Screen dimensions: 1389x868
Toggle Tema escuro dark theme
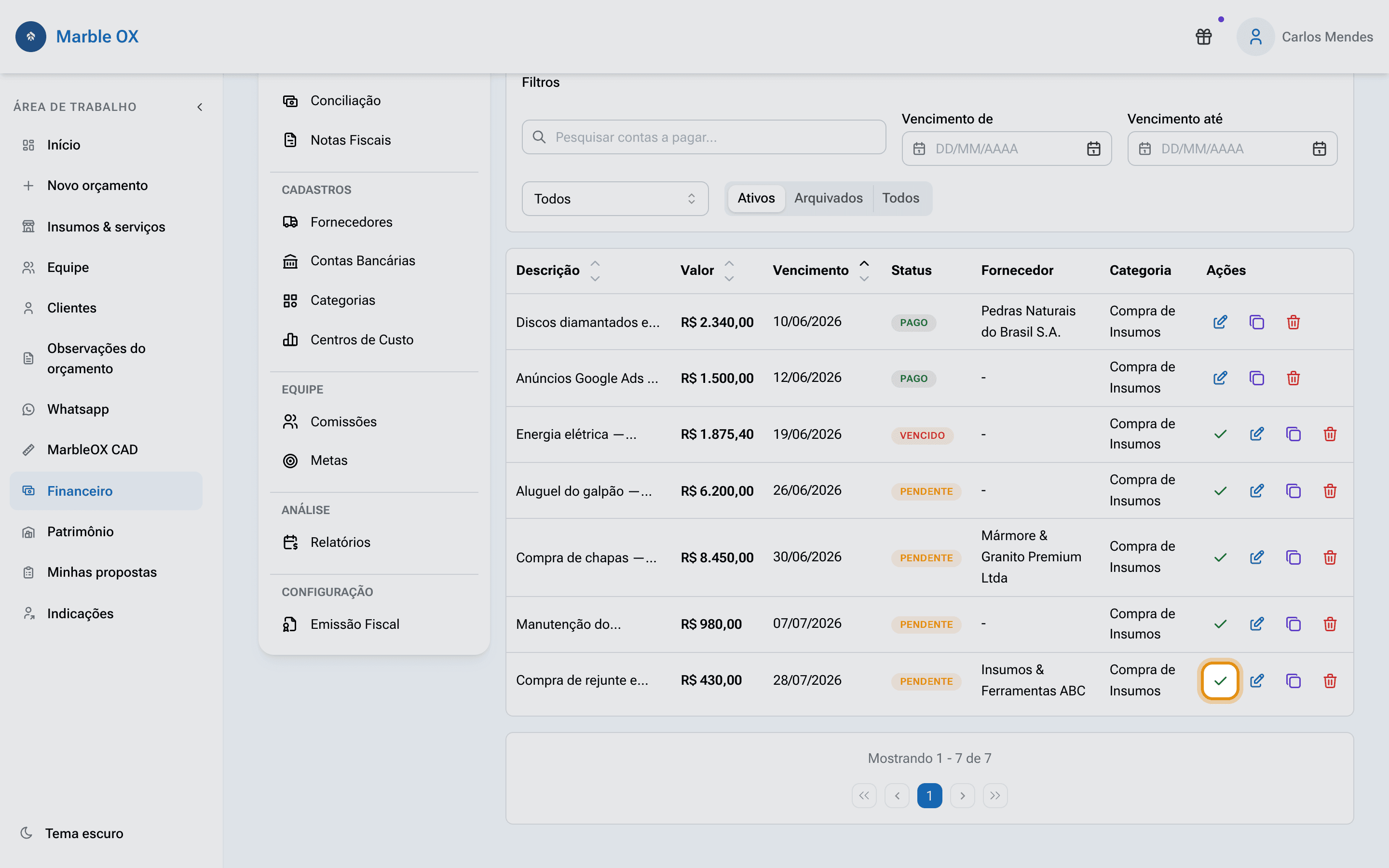click(x=72, y=833)
